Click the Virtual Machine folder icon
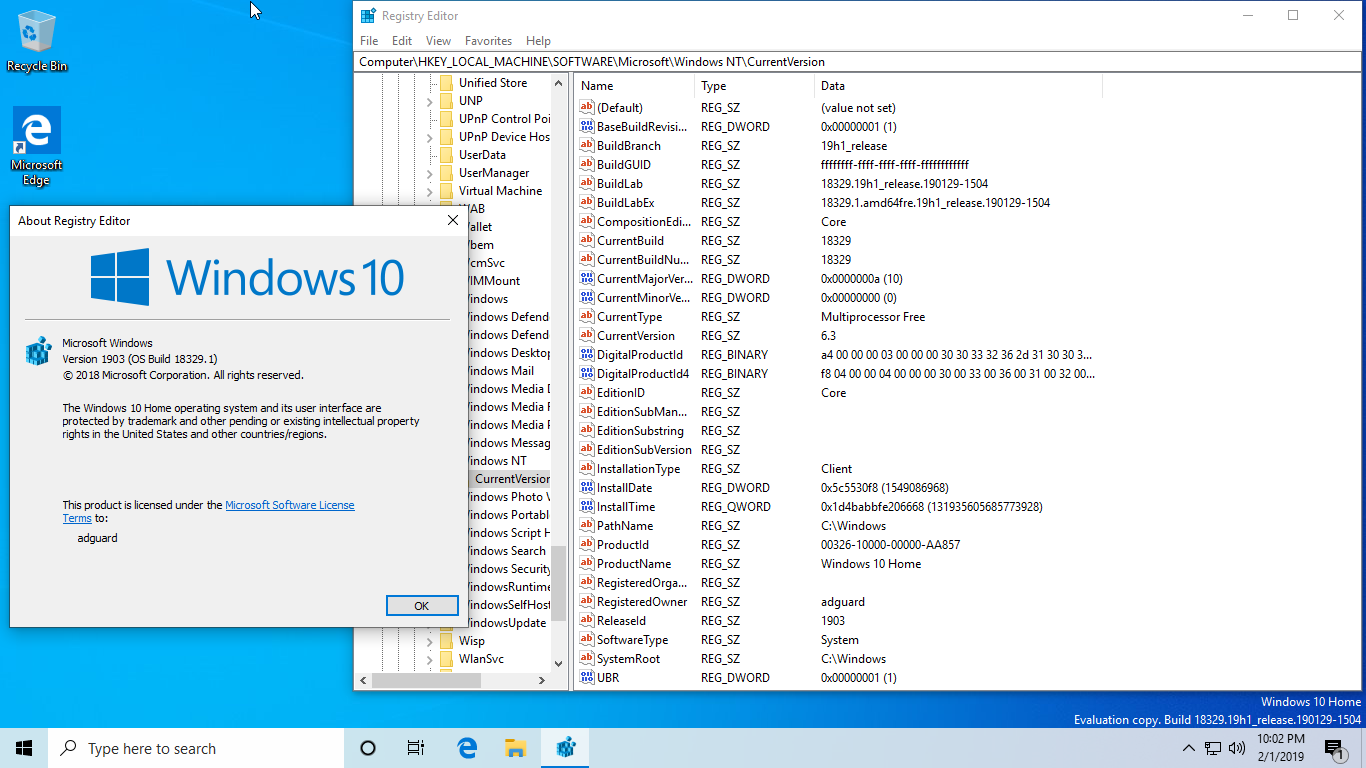This screenshot has height=768, width=1366. tap(446, 191)
